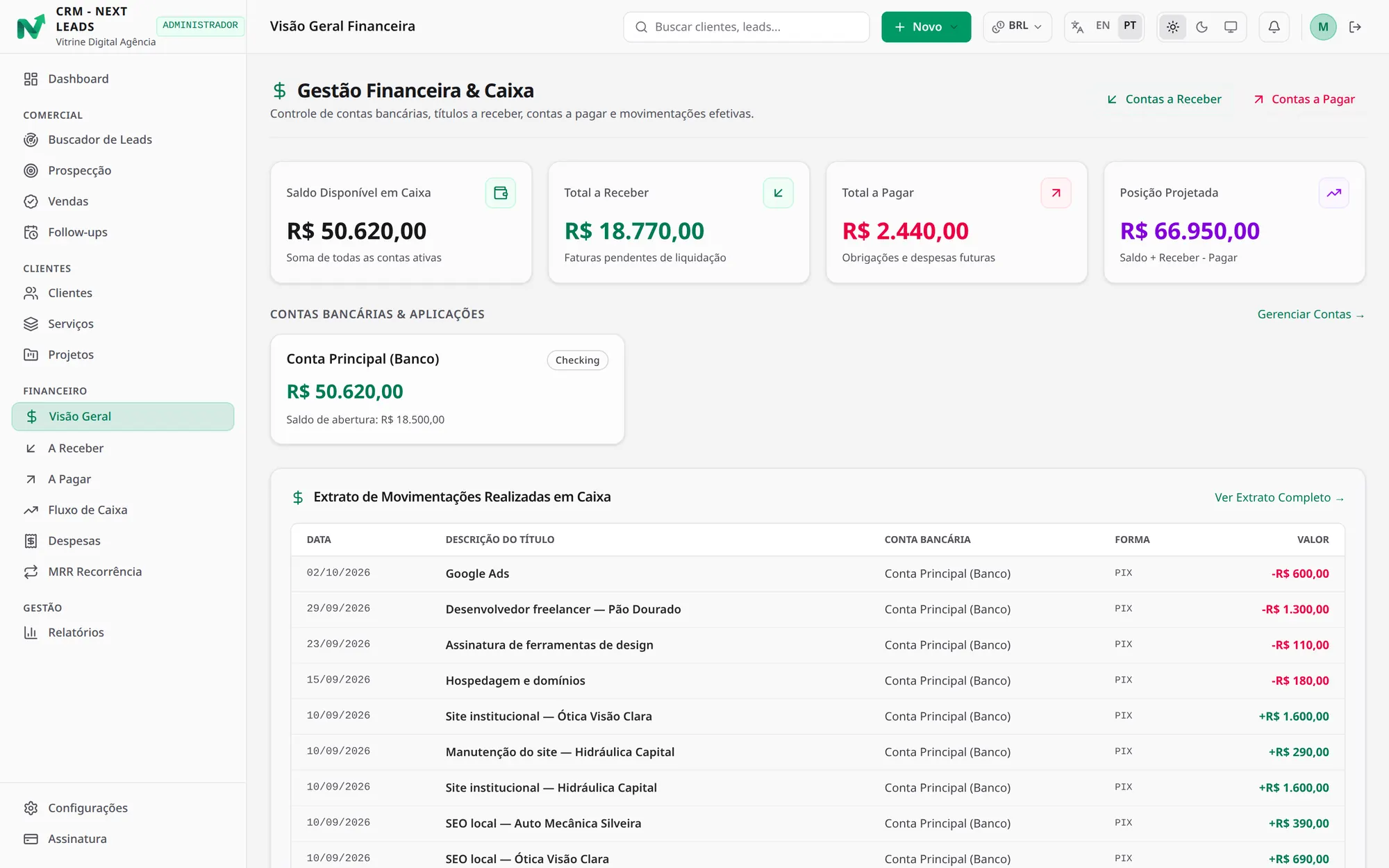Click the A Pagar arrow icon in sidebar
This screenshot has height=868, width=1389.
tap(31, 479)
